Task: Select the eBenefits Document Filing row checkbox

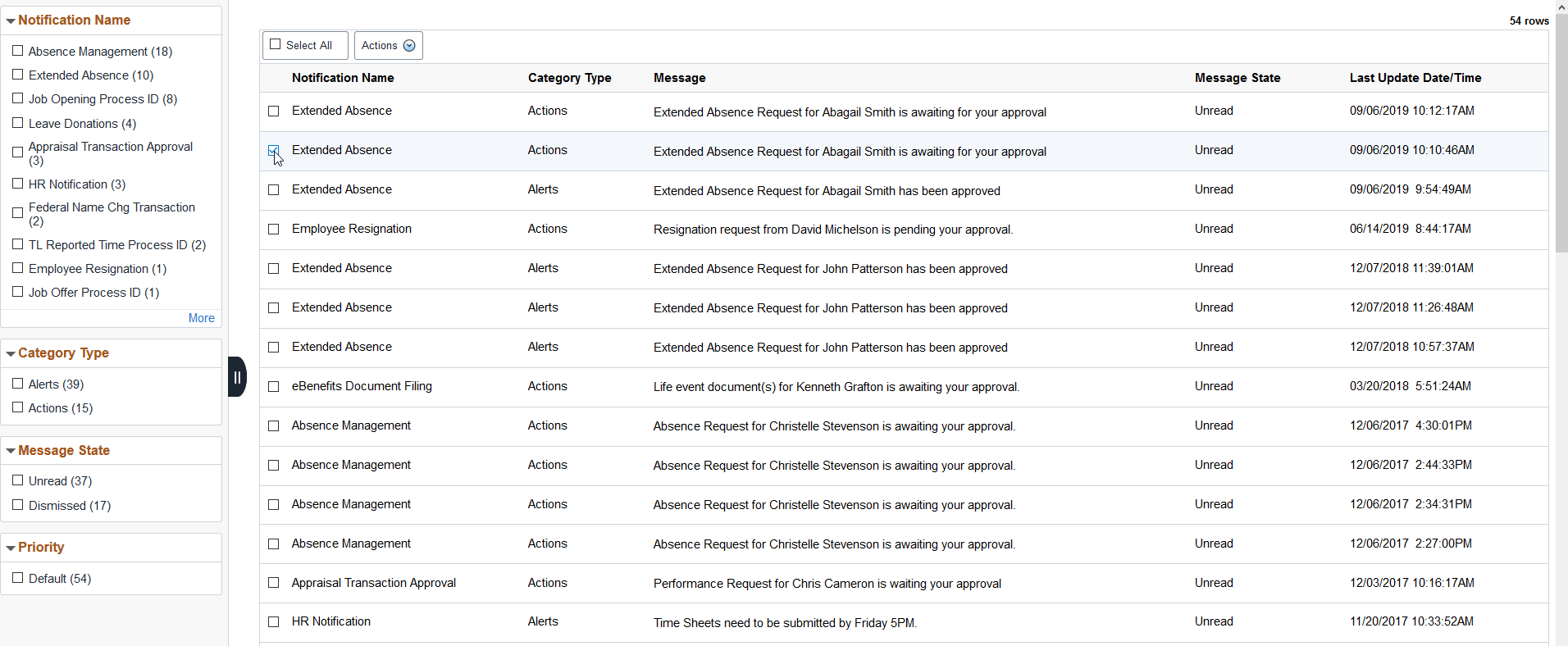Action: [x=274, y=386]
